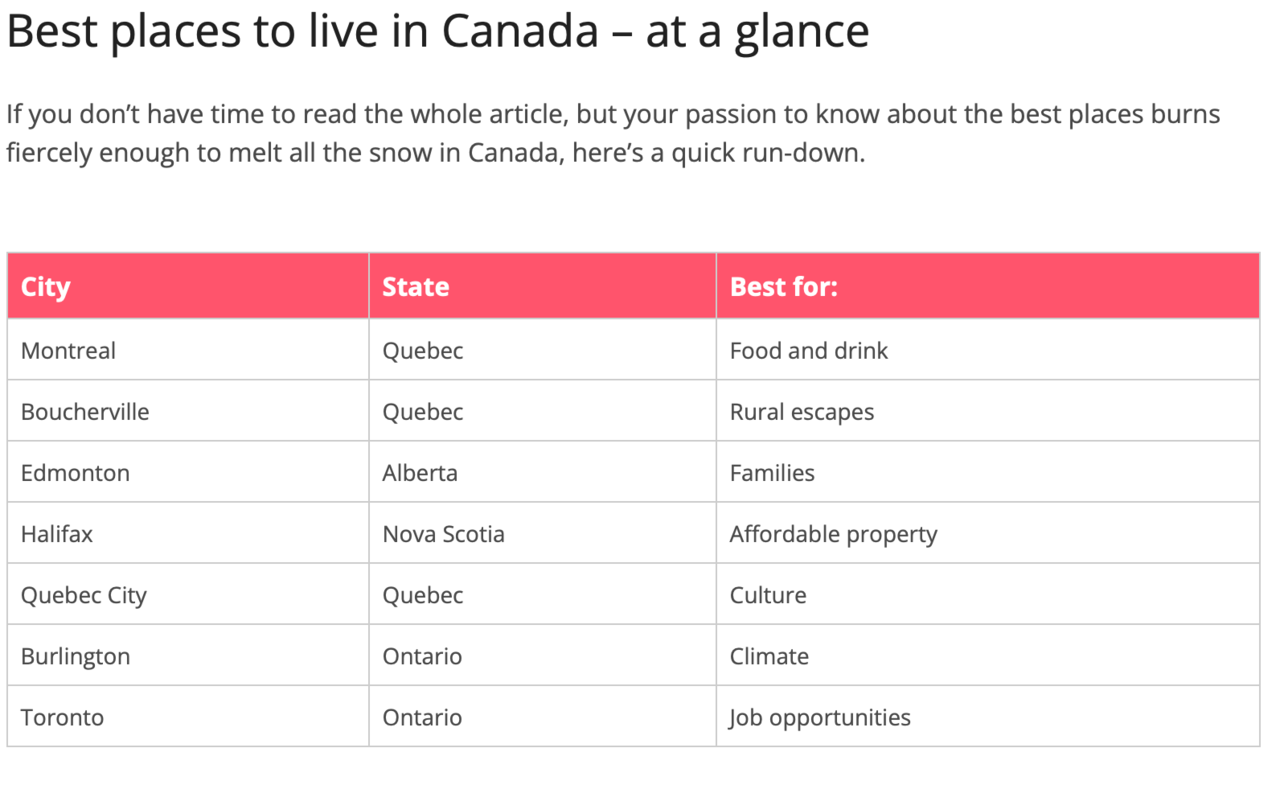Click the Nova Scotia state cell

coord(444,534)
